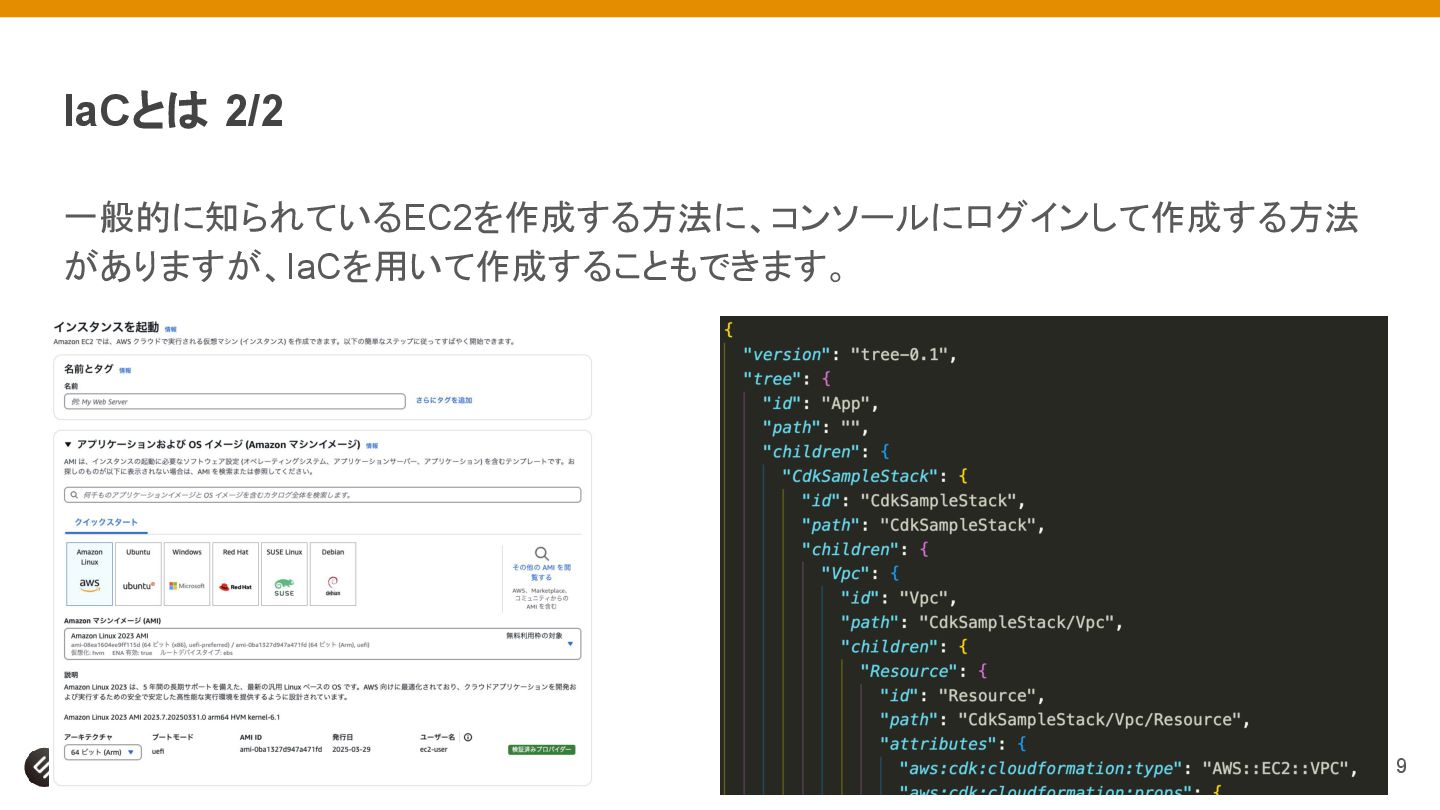Image resolution: width=1440 pixels, height=810 pixels.
Task: Click the その他の AMI を閲覧する link
Action: pyautogui.click(x=541, y=572)
